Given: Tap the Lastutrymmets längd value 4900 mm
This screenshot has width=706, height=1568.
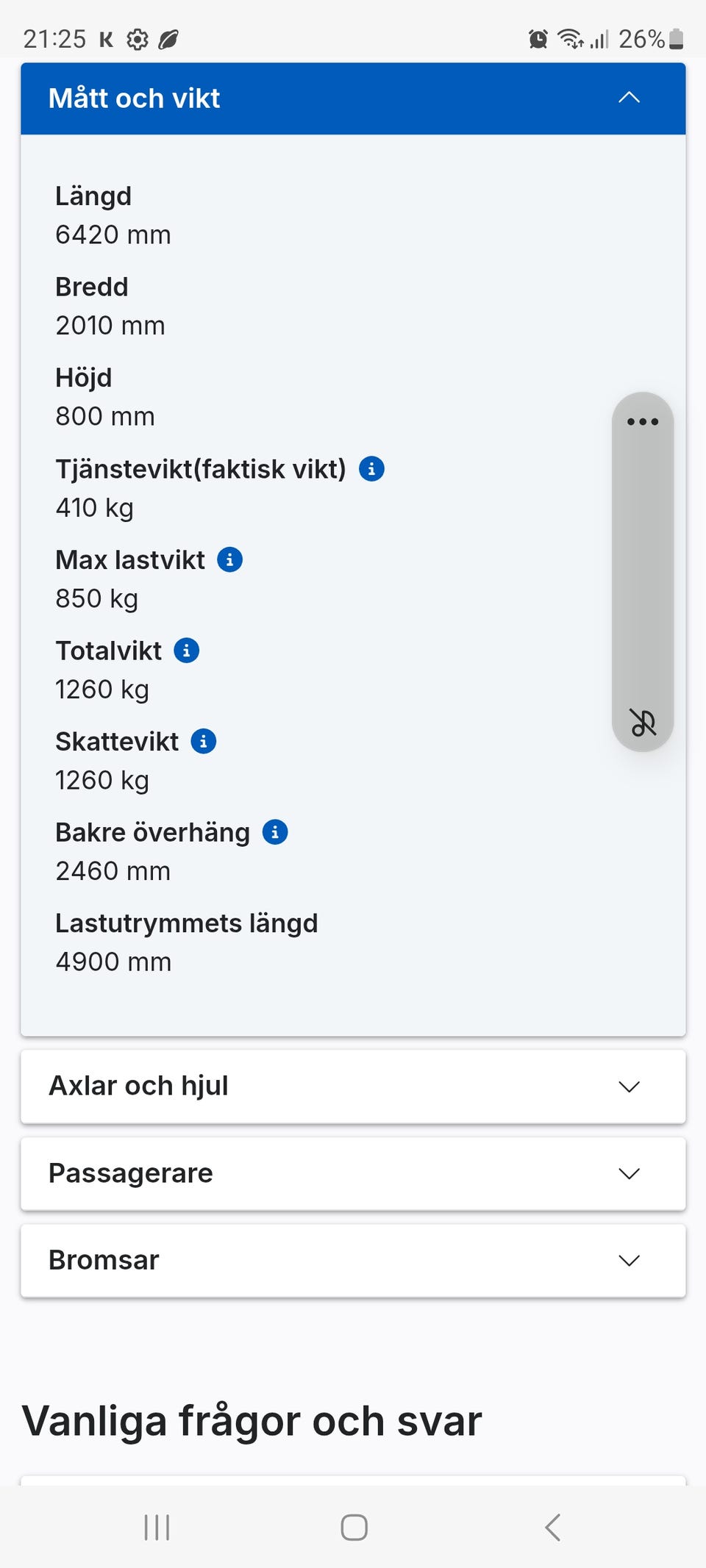Looking at the screenshot, I should coord(113,962).
